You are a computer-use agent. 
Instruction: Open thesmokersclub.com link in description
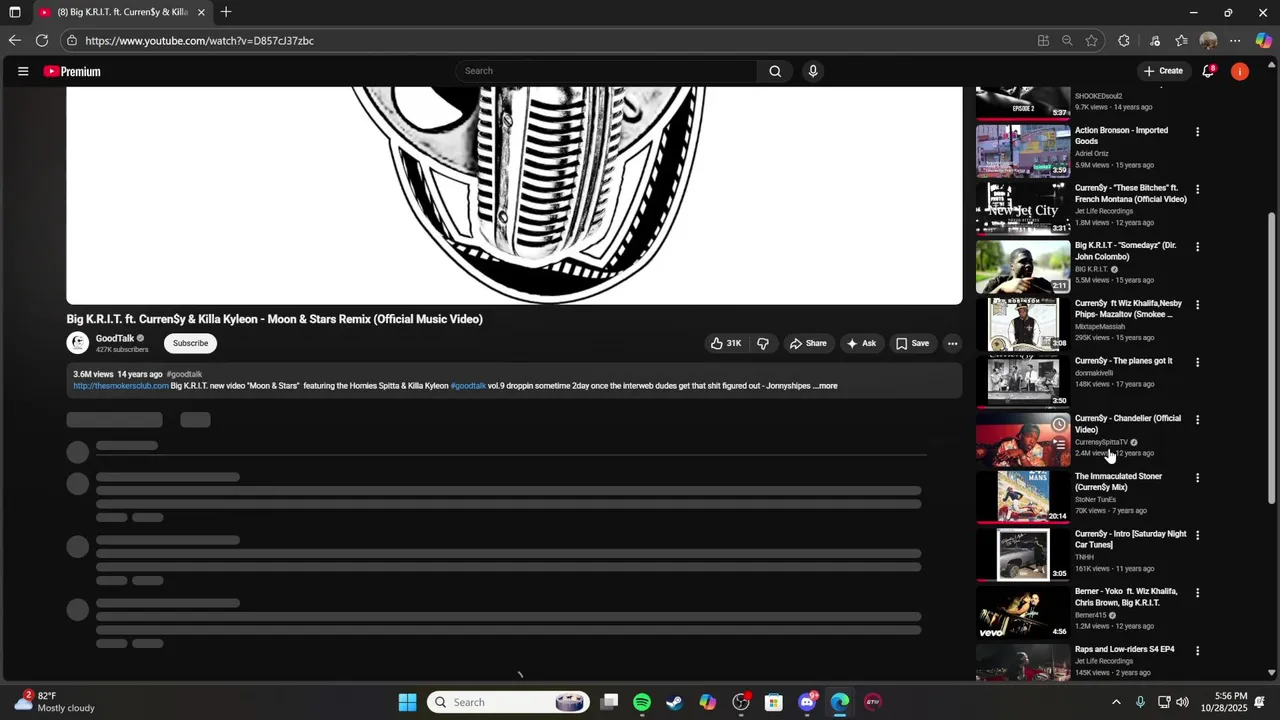pos(121,386)
